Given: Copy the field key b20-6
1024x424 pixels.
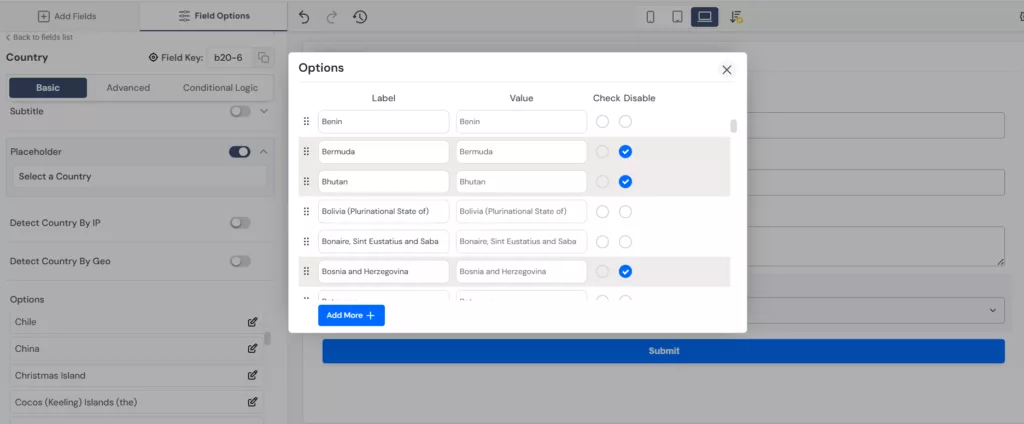Looking at the screenshot, I should (x=263, y=57).
